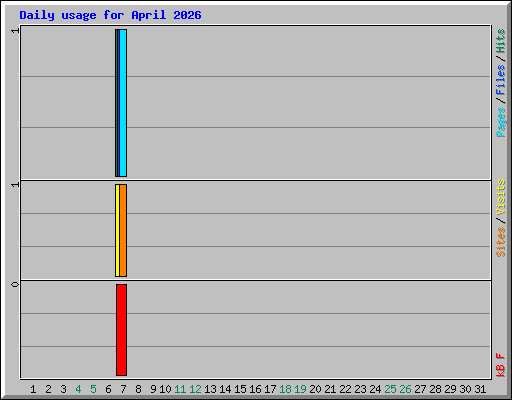Viewport: 512px width, 400px height.
Task: Click day 25 on the x-axis
Action: tap(390, 389)
